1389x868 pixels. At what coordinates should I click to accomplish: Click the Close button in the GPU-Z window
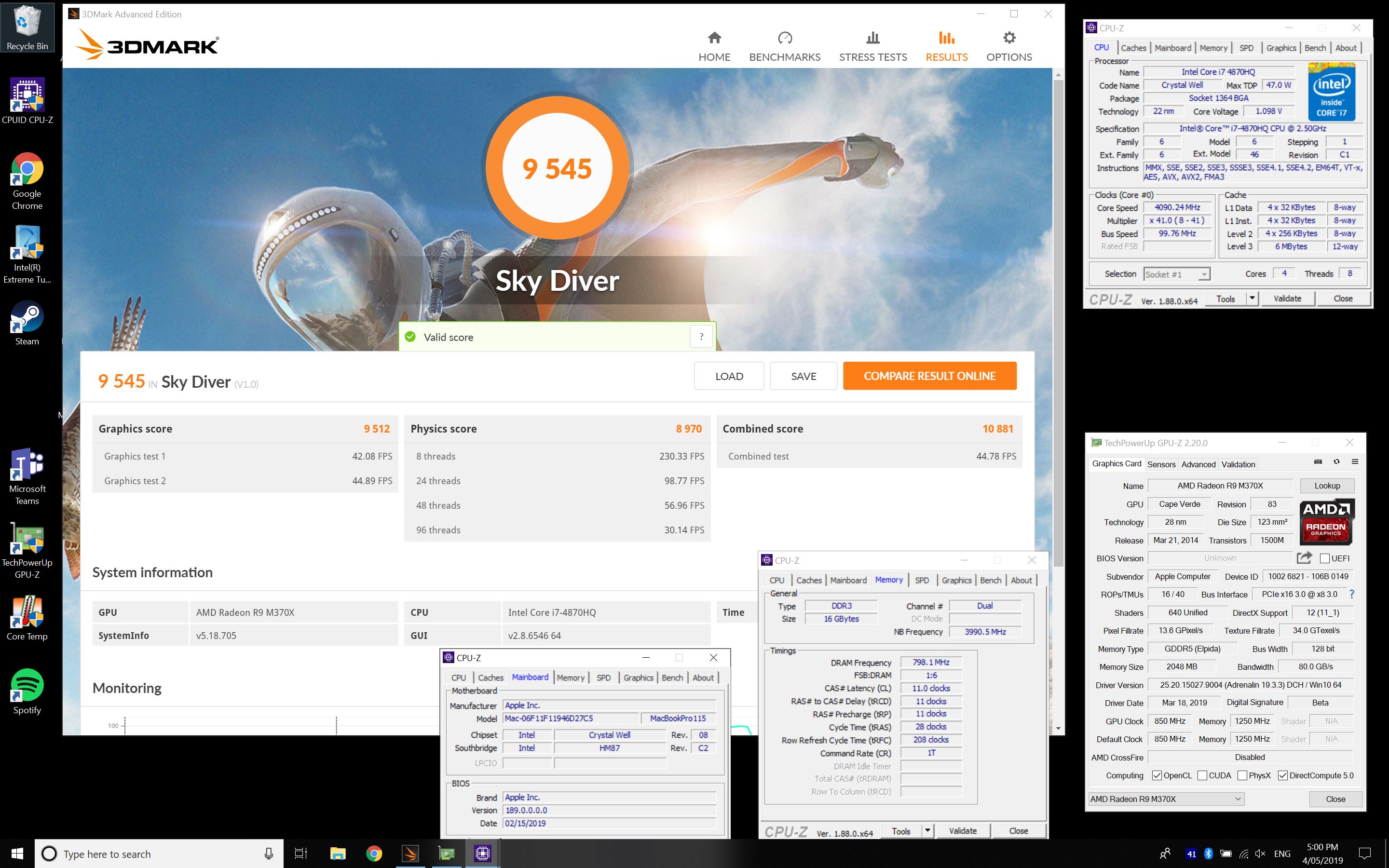pos(1335,799)
